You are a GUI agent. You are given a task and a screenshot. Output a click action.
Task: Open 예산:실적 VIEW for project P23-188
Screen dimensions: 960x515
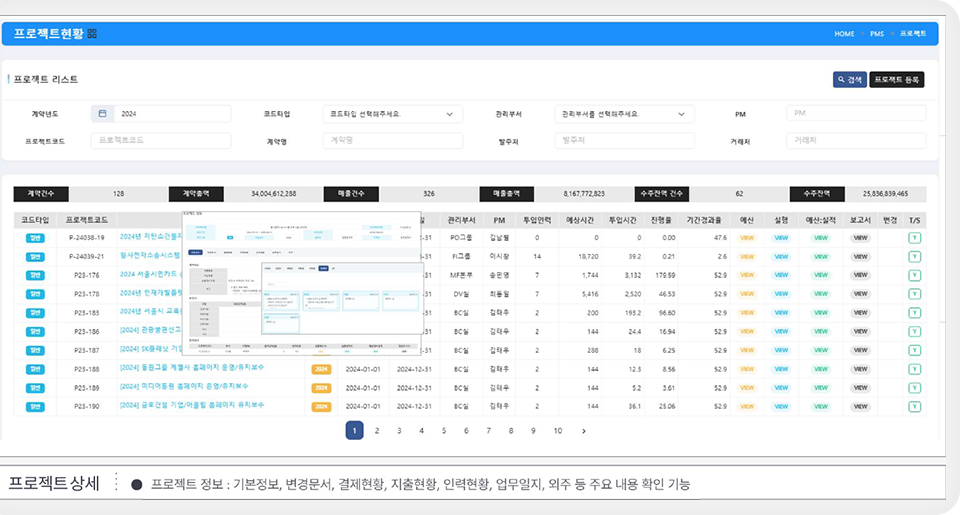tap(821, 369)
